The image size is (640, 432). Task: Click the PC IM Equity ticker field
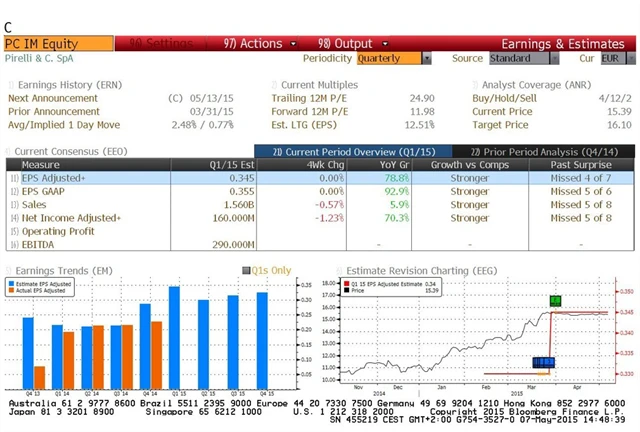[x=57, y=44]
